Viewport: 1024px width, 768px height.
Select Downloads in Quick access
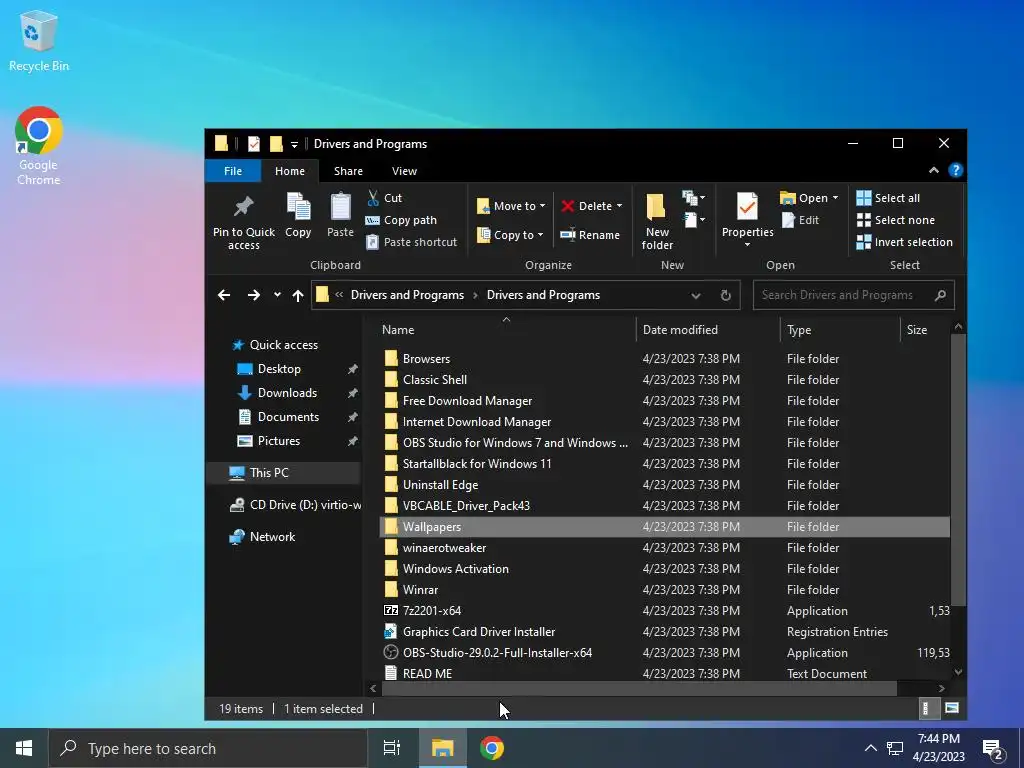coord(287,392)
